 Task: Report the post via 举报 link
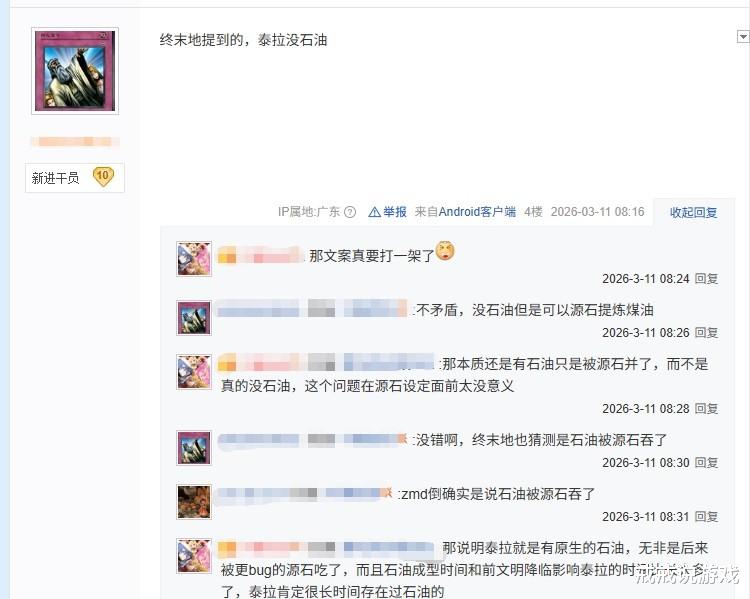click(x=395, y=211)
